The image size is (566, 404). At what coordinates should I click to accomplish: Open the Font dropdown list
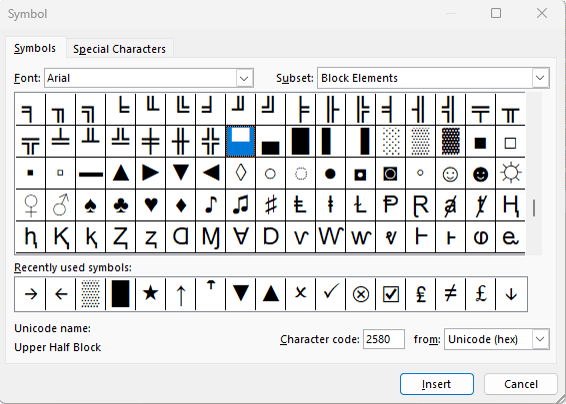(244, 78)
